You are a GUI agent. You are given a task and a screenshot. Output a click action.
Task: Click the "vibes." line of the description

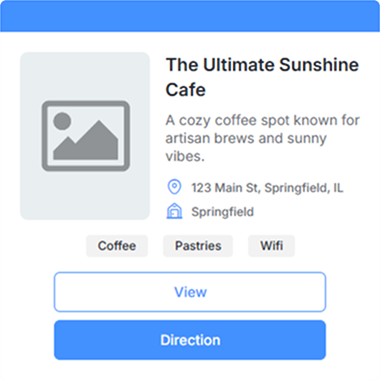(x=185, y=156)
